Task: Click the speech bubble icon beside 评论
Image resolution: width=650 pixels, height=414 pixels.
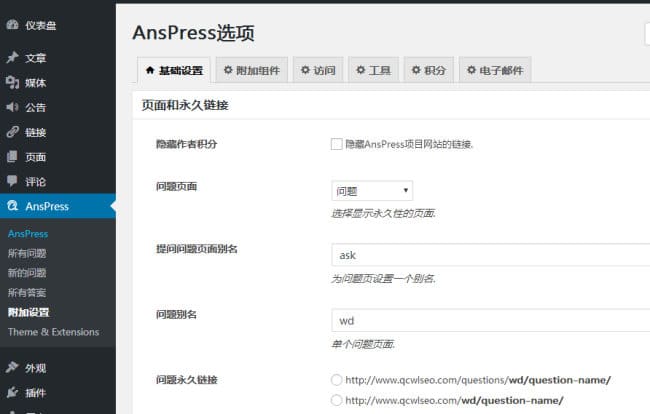Action: (x=12, y=181)
